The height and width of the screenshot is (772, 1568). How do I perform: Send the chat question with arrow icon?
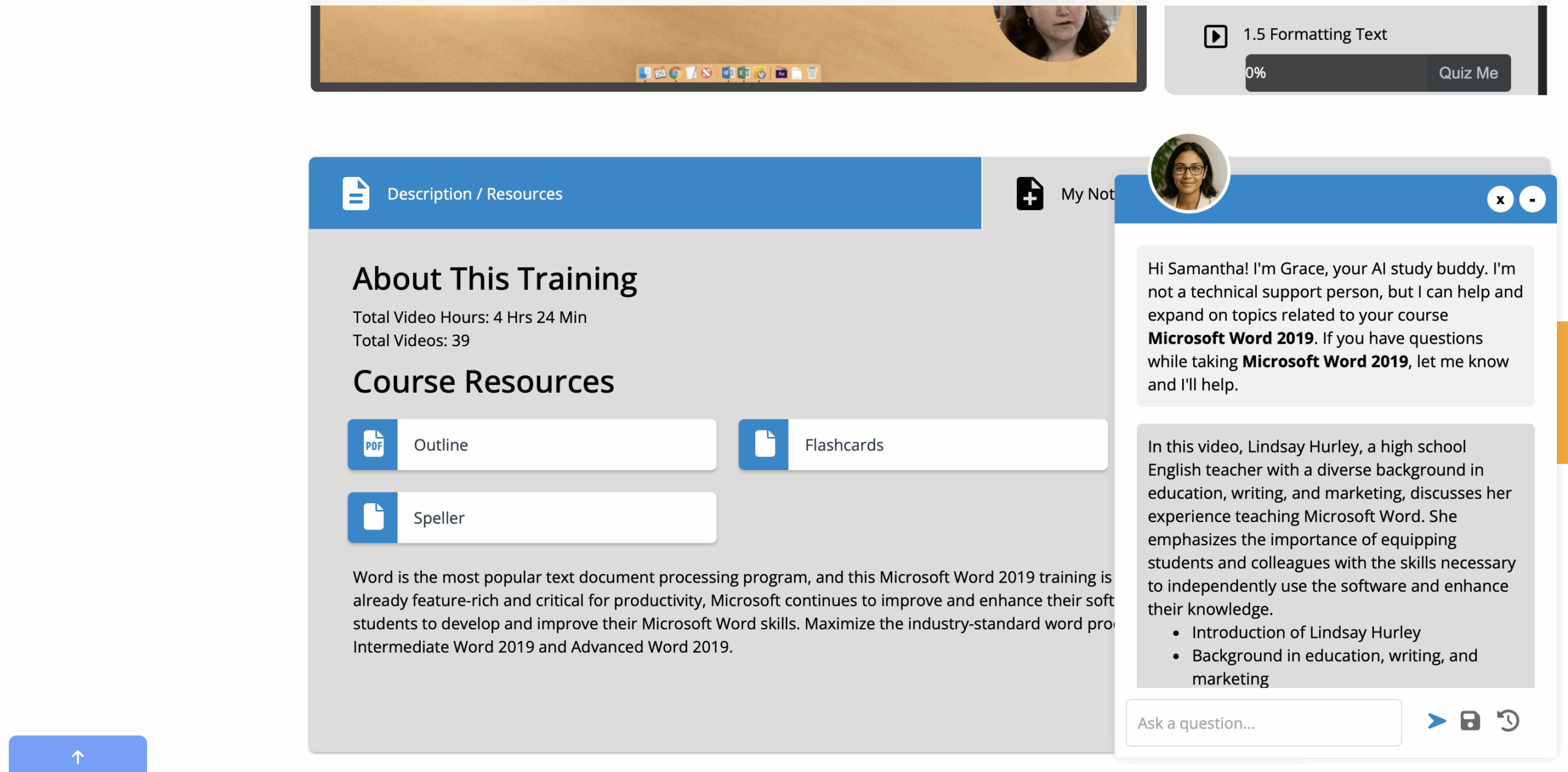1436,721
